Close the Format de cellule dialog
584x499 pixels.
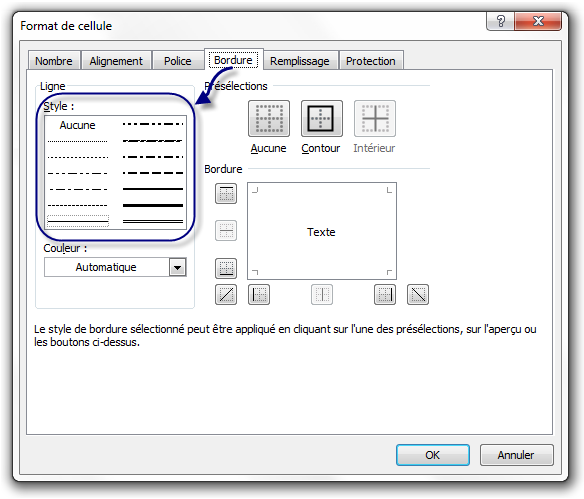coord(538,21)
